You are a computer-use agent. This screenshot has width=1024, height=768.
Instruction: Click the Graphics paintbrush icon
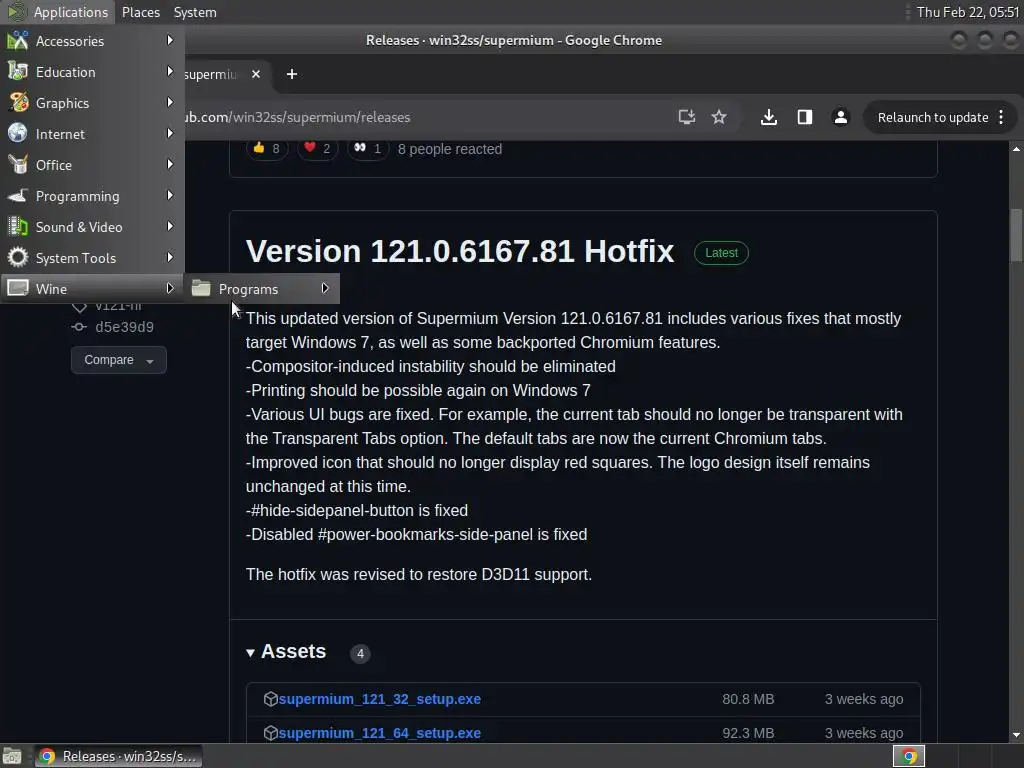pyautogui.click(x=18, y=103)
